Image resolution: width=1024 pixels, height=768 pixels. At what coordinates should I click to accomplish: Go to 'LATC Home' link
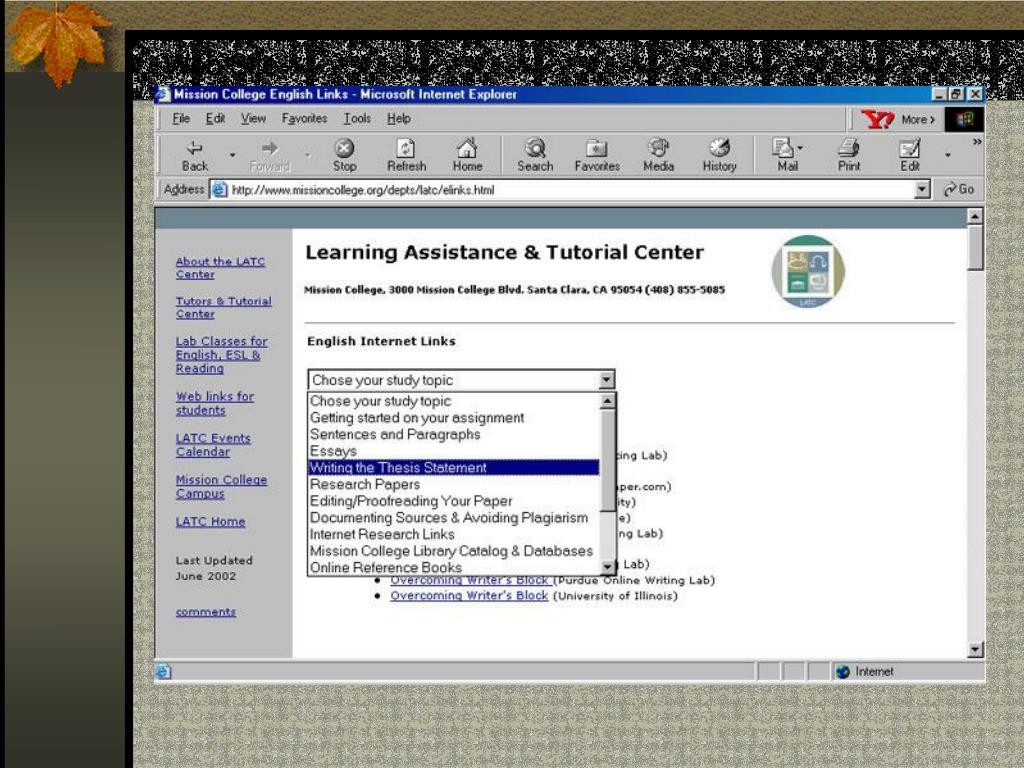click(210, 522)
